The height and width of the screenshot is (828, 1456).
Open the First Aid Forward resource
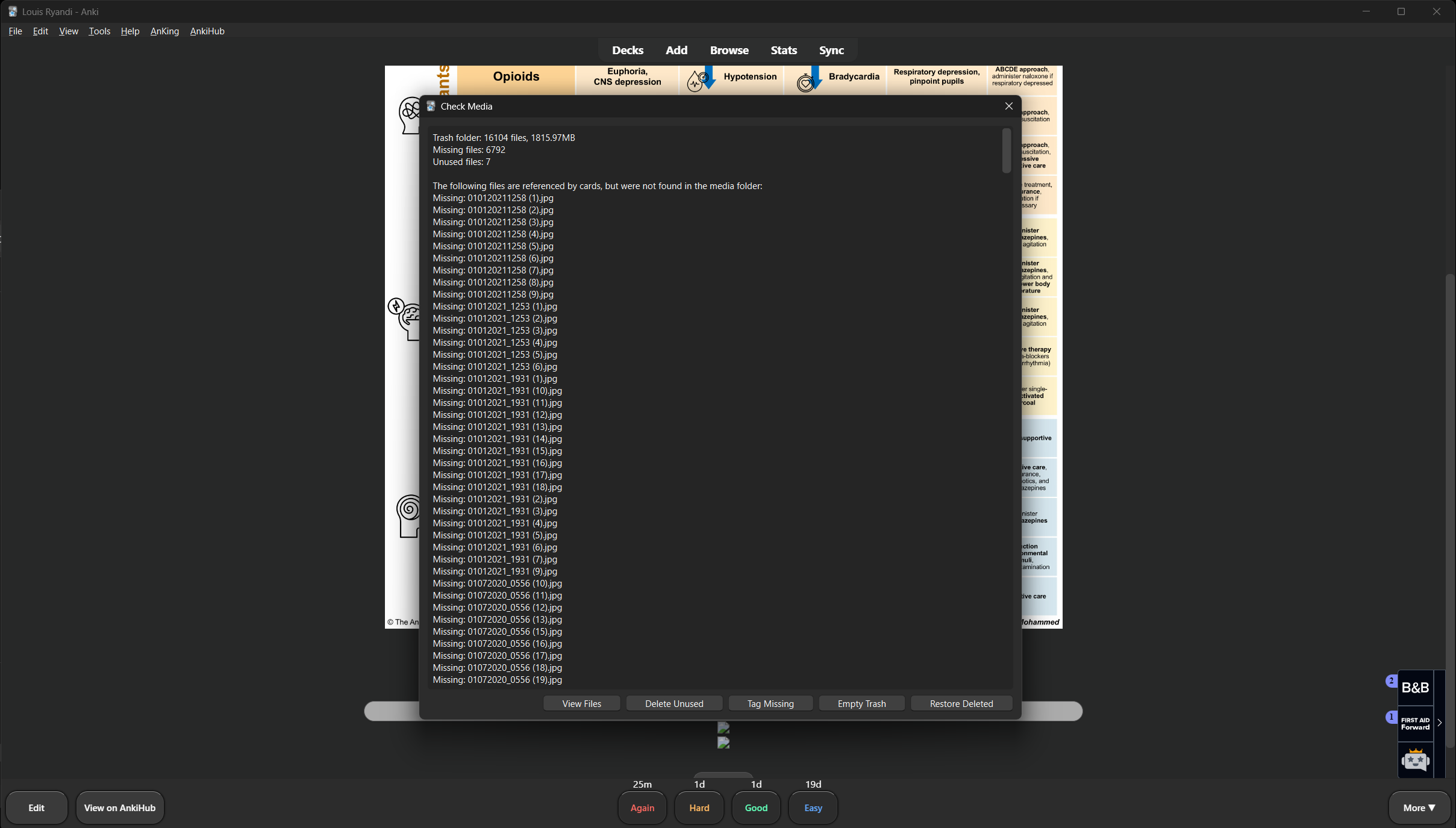pos(1414,723)
